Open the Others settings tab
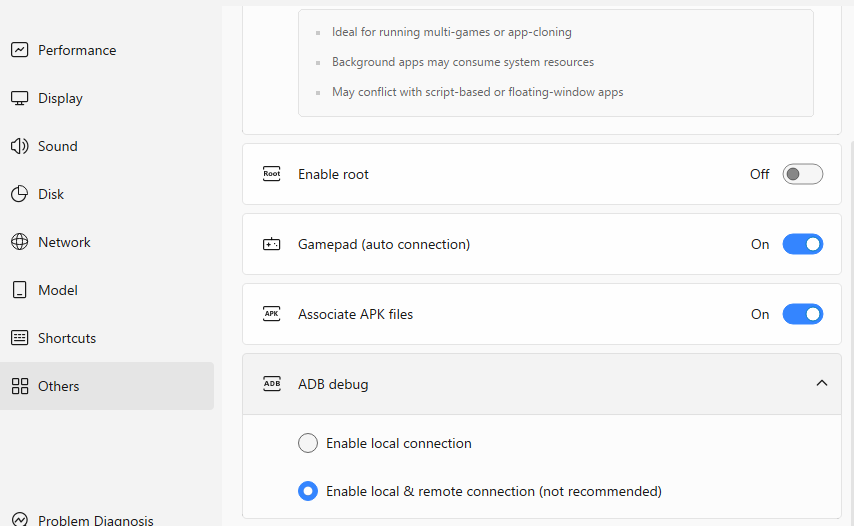The width and height of the screenshot is (854, 526). (x=58, y=386)
